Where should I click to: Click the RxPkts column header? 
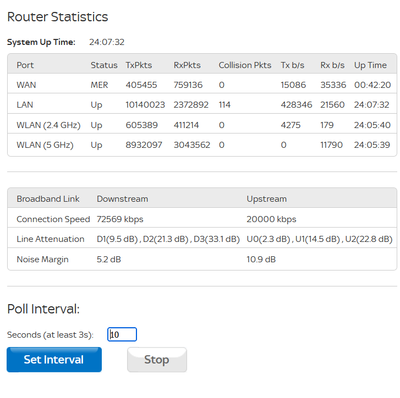point(187,65)
